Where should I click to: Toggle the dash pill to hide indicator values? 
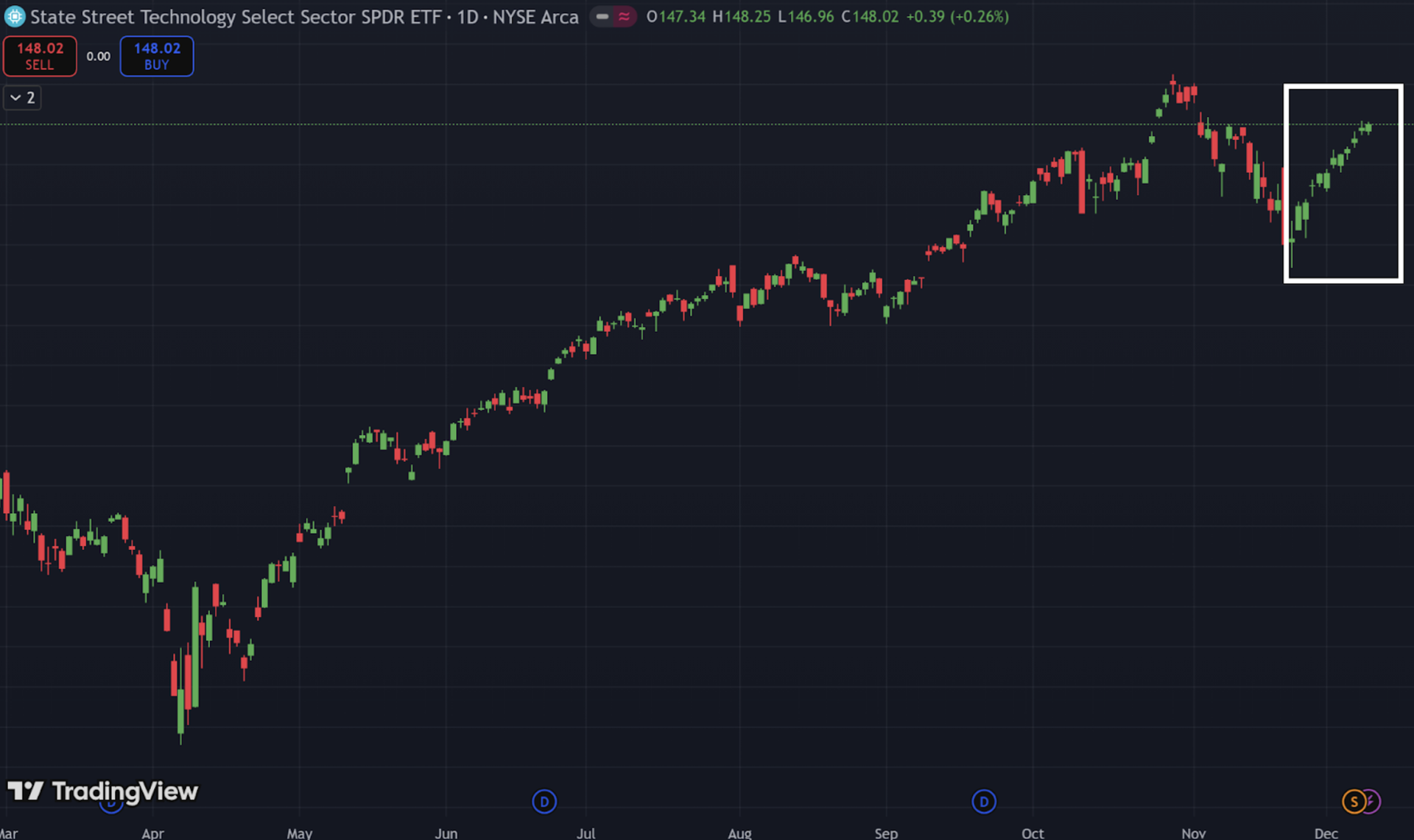coord(602,16)
